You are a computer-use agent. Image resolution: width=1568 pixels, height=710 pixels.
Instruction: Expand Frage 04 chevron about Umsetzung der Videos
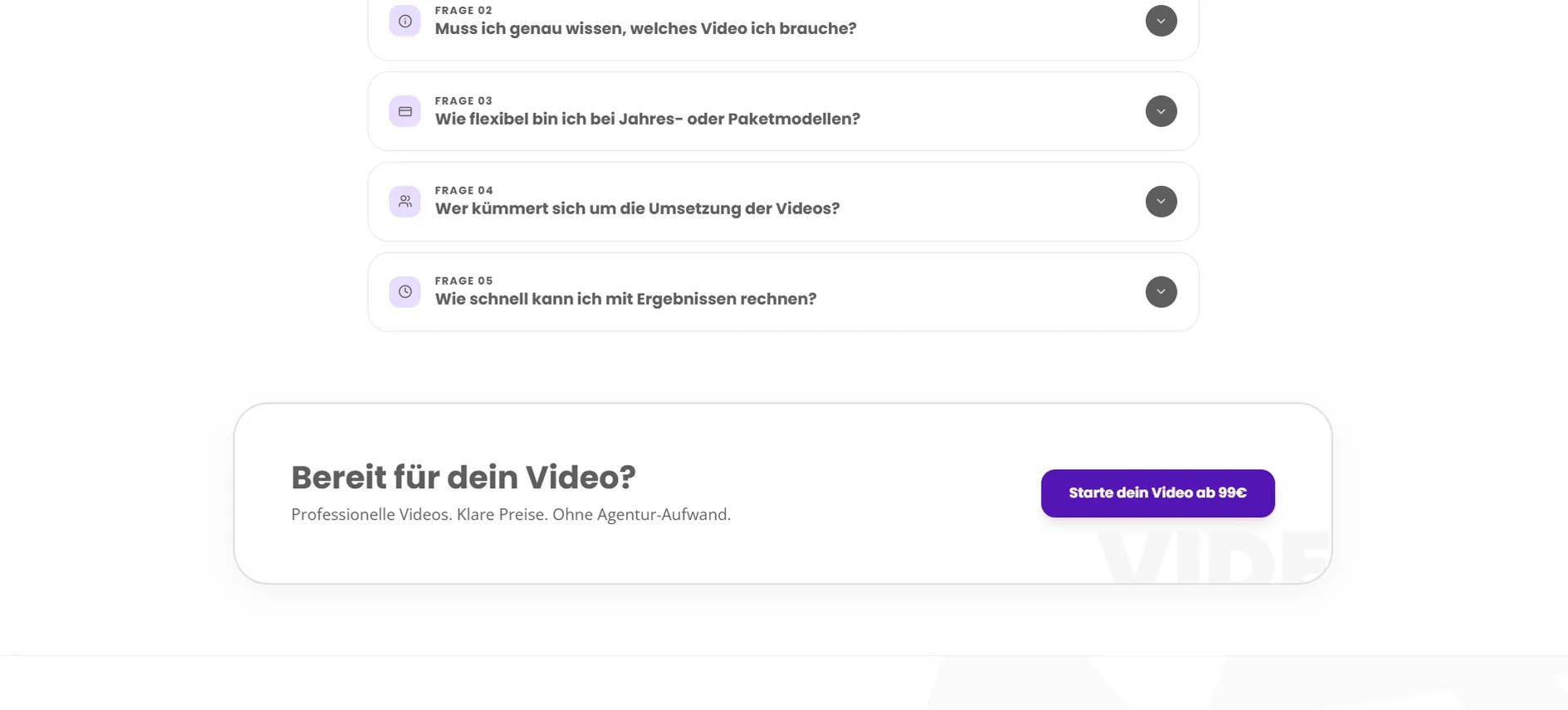(x=1161, y=201)
